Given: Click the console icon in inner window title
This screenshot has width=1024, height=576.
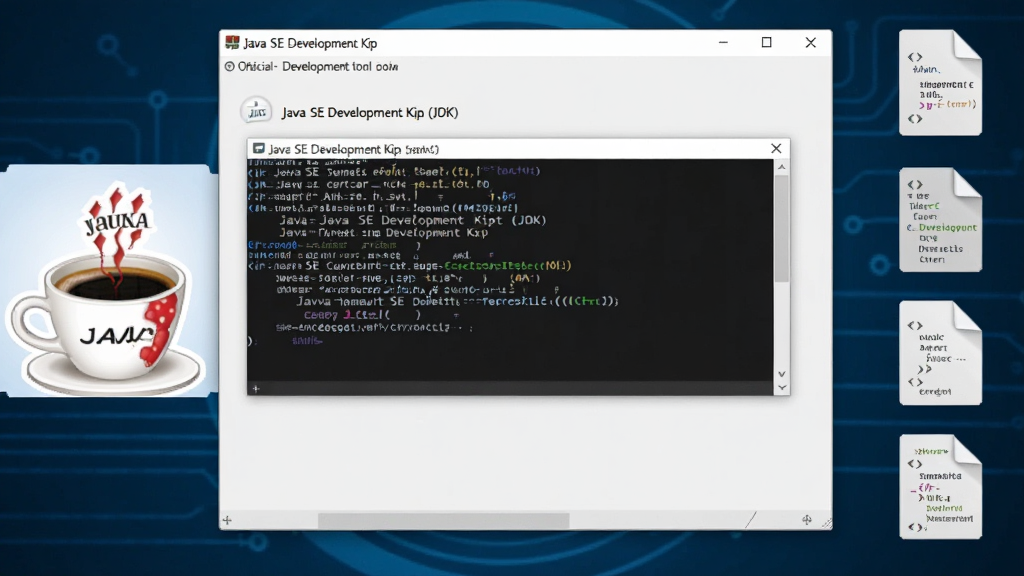Looking at the screenshot, I should (259, 149).
